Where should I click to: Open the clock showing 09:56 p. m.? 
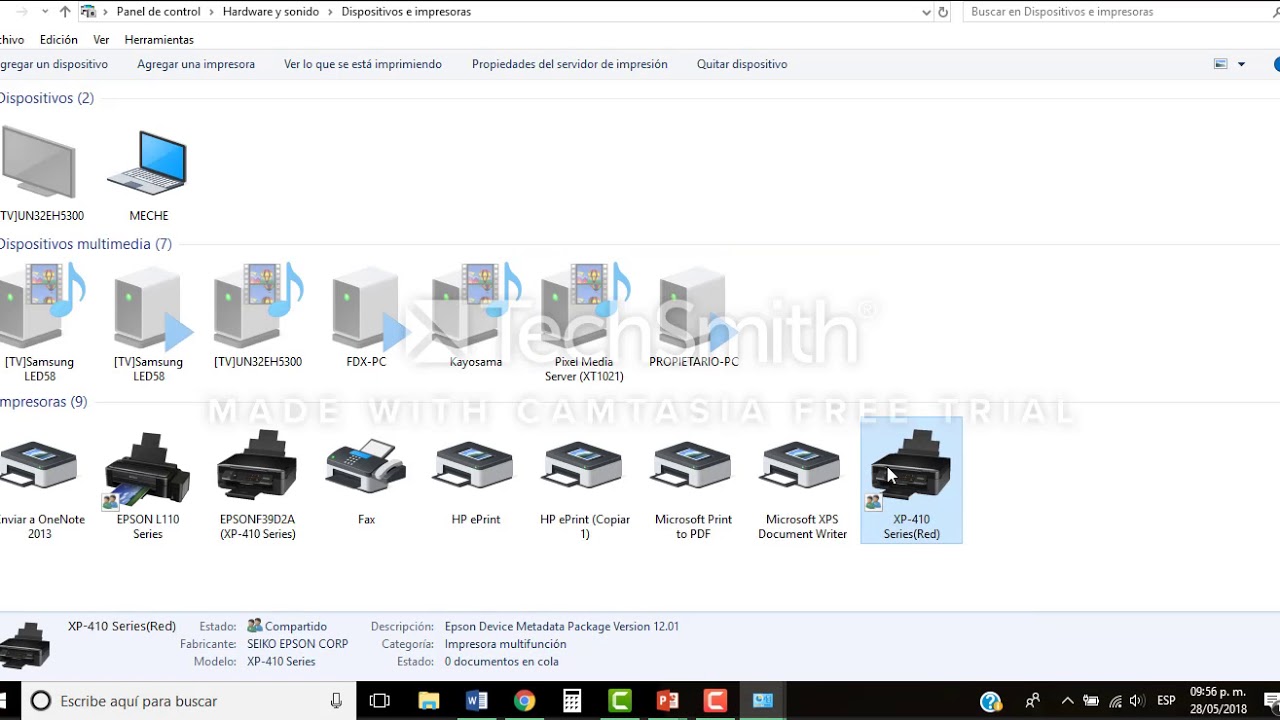[x=1218, y=701]
